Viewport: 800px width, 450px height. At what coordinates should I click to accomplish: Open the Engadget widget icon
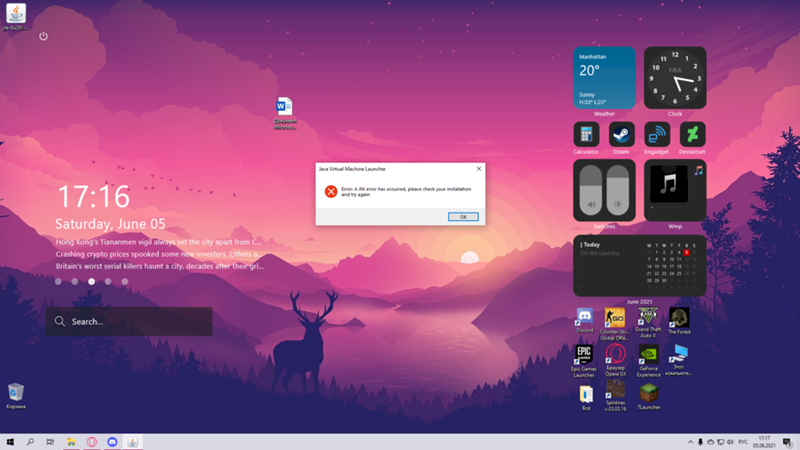point(657,134)
